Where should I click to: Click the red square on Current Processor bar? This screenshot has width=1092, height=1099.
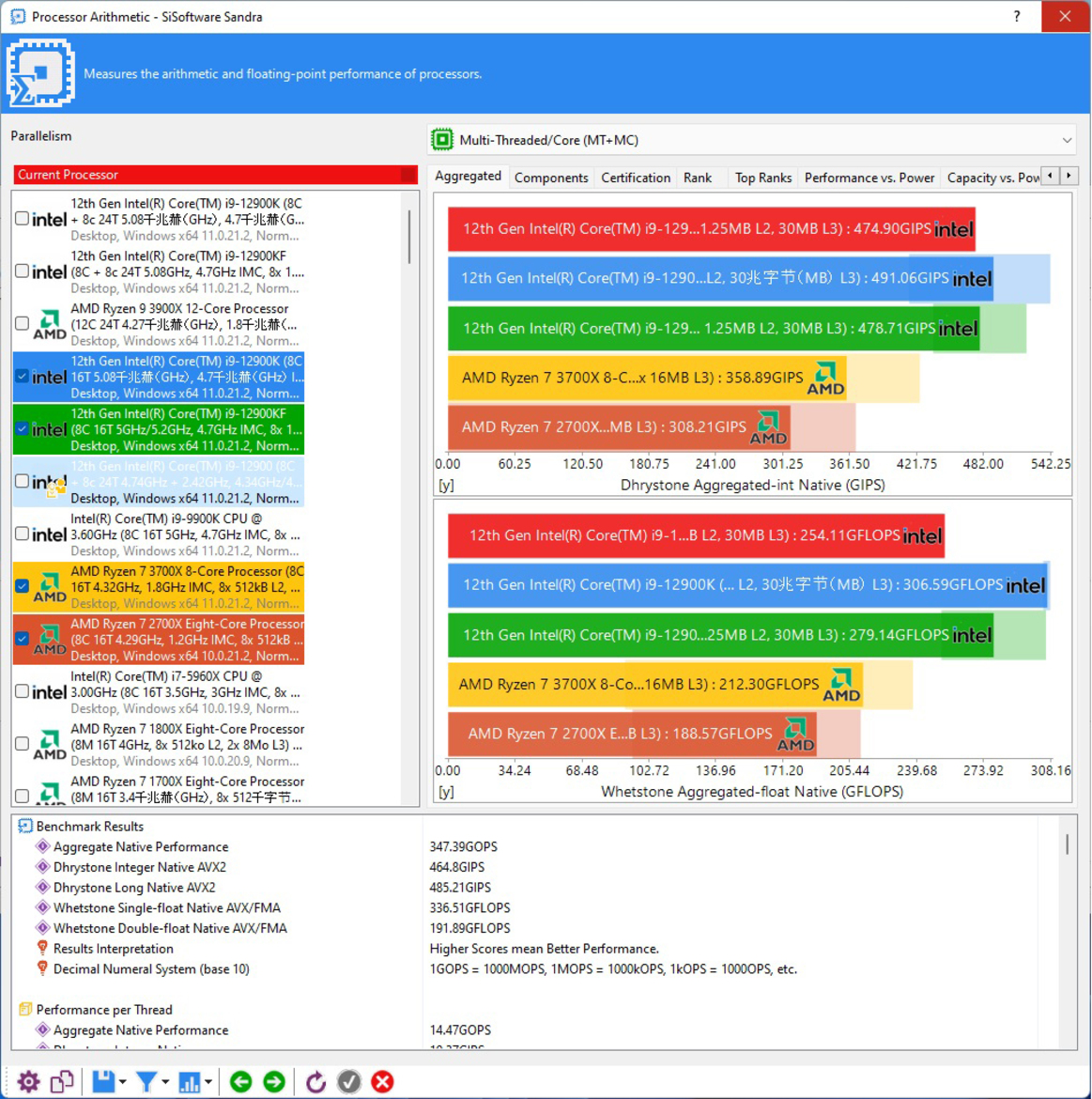pyautogui.click(x=409, y=175)
